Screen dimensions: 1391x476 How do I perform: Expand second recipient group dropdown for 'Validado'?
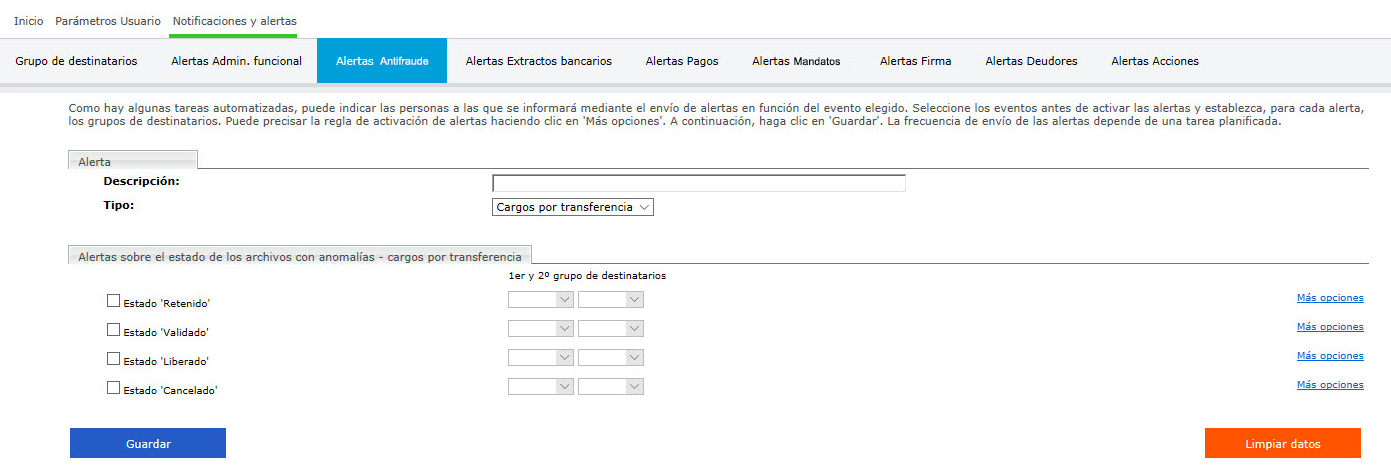pos(611,329)
